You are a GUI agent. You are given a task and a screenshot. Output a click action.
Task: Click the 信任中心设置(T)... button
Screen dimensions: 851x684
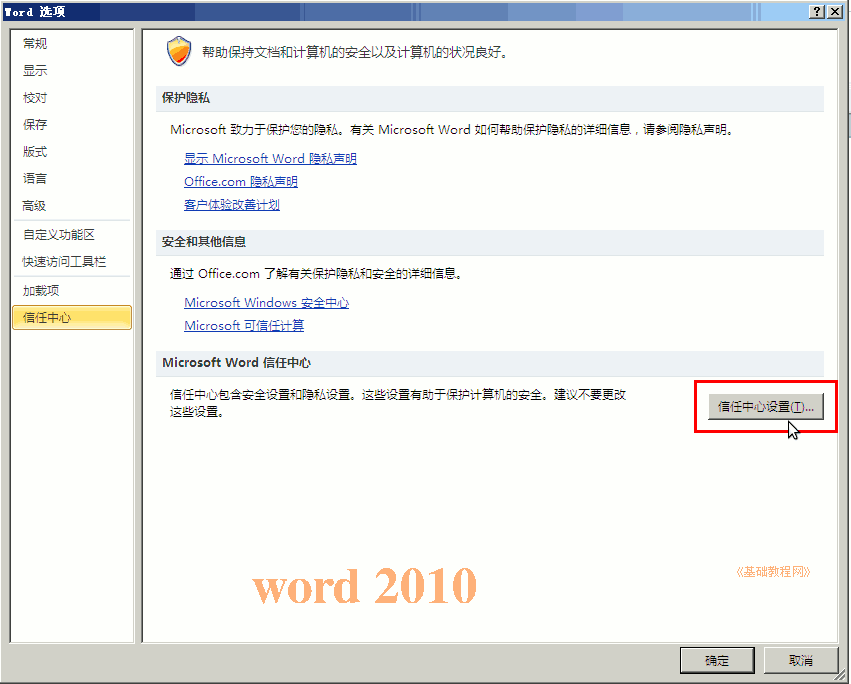click(766, 407)
